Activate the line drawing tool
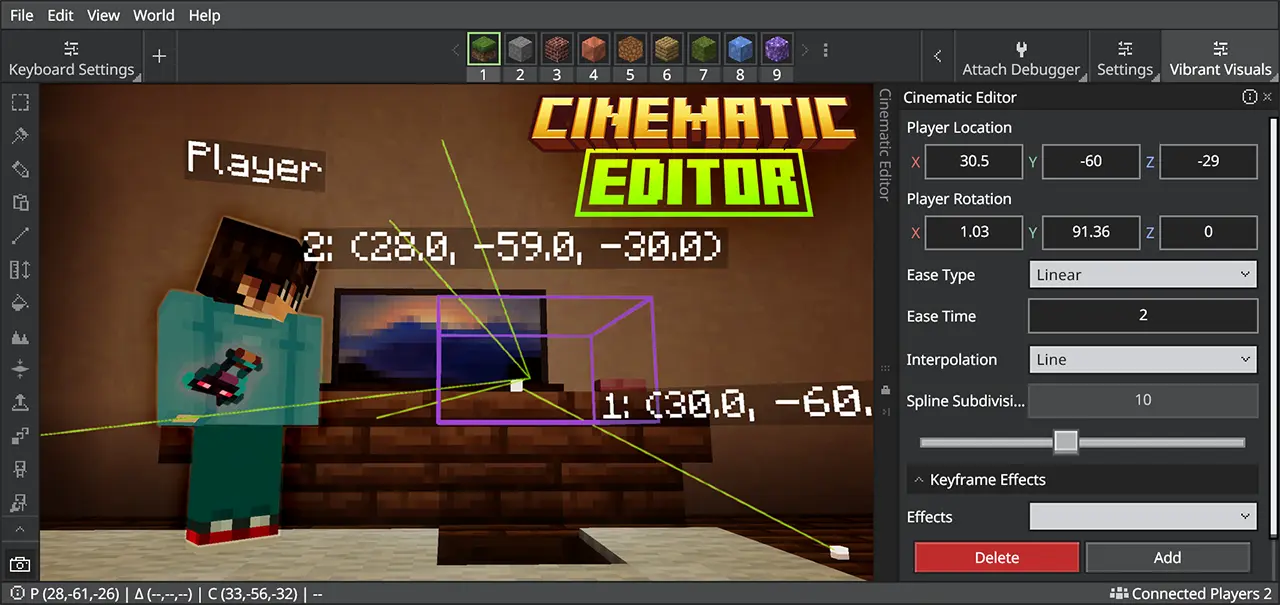 click(20, 236)
